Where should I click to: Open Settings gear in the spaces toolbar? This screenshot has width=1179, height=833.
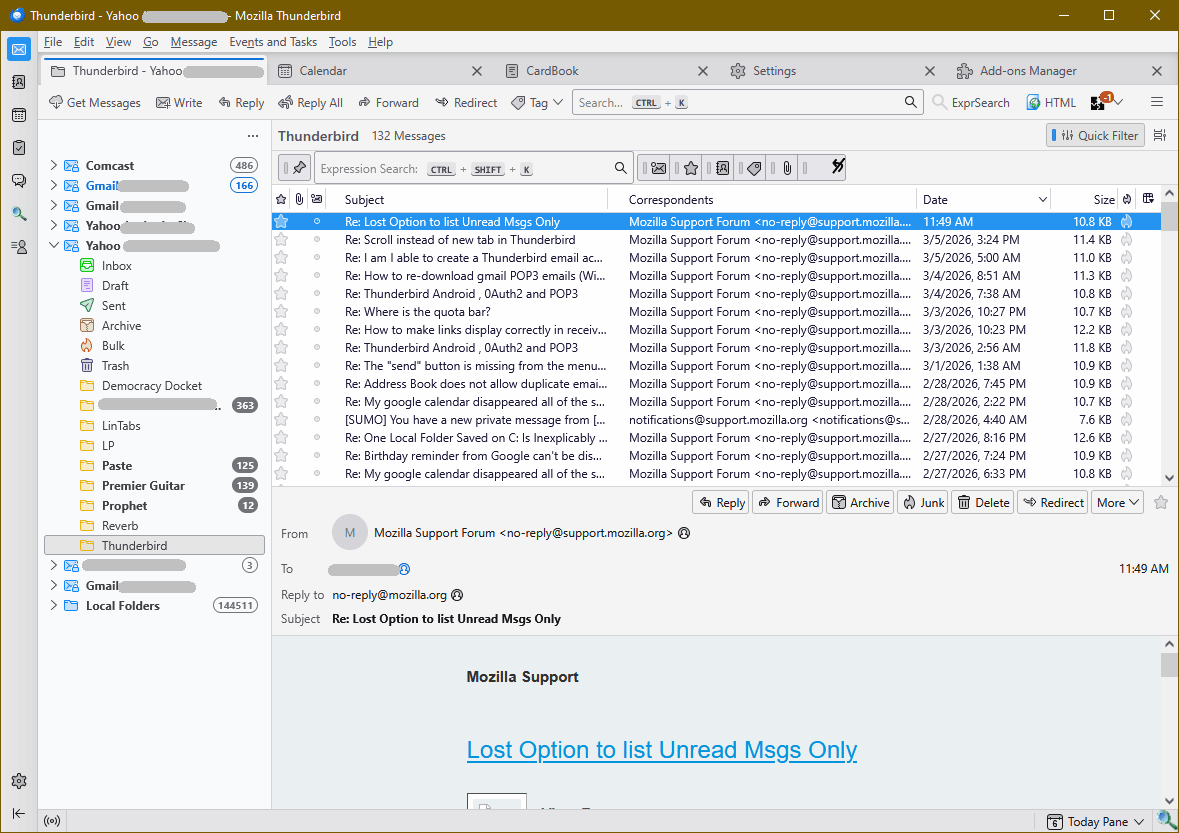point(18,781)
